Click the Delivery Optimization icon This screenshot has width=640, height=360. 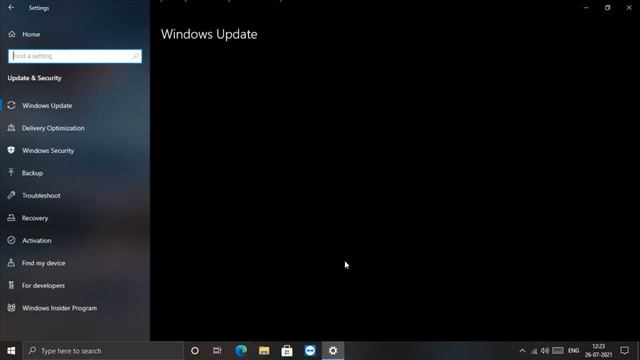(11, 128)
